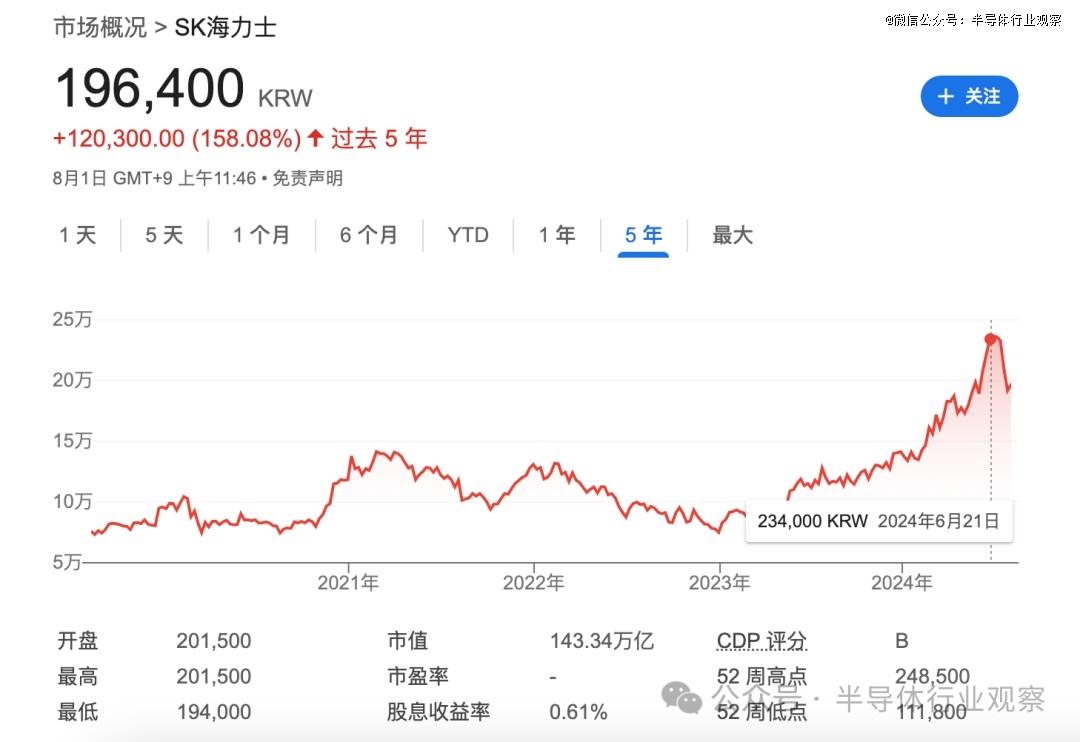Select the 1 天 range tab
The width and height of the screenshot is (1080, 742).
point(78,235)
